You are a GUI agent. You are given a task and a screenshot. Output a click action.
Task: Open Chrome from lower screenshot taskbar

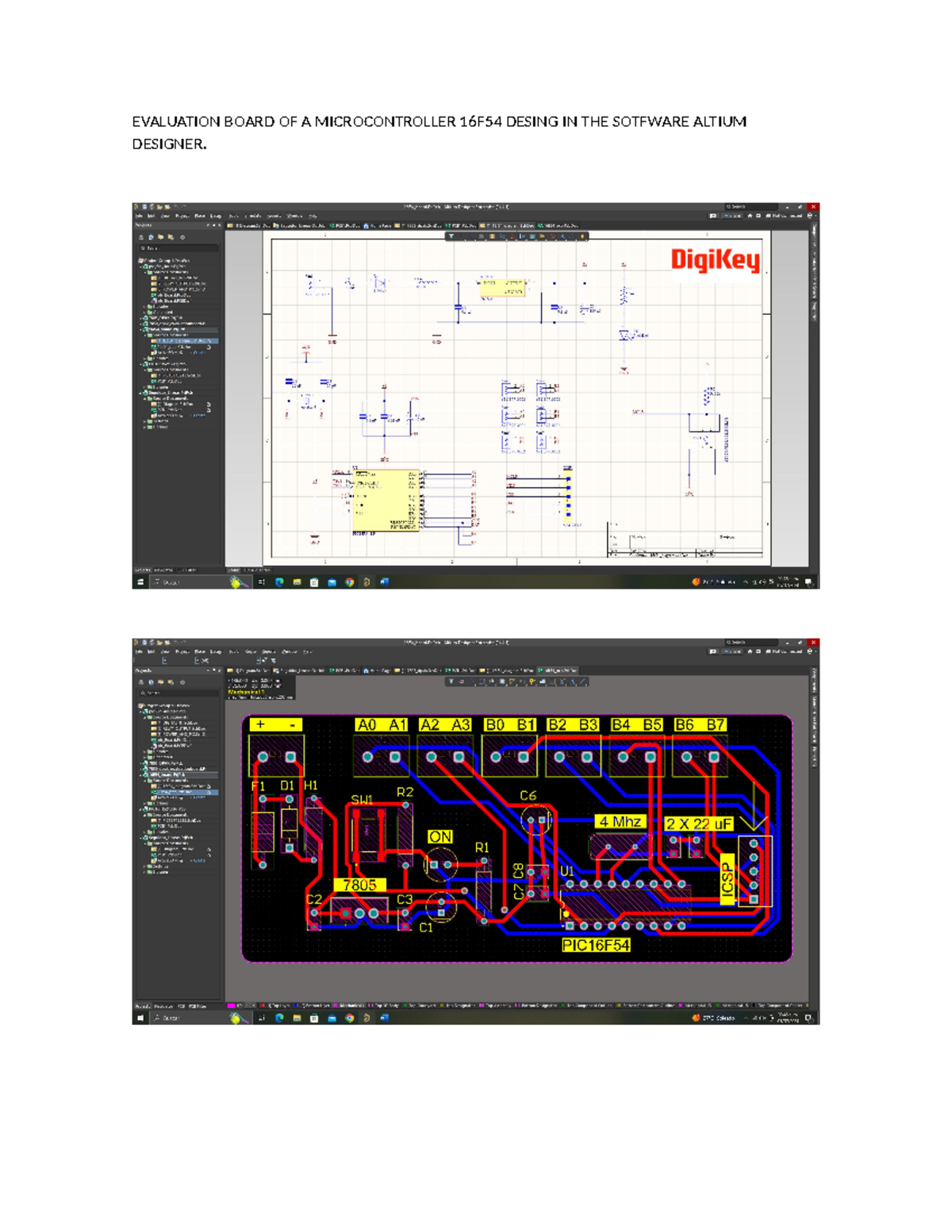click(x=349, y=1018)
